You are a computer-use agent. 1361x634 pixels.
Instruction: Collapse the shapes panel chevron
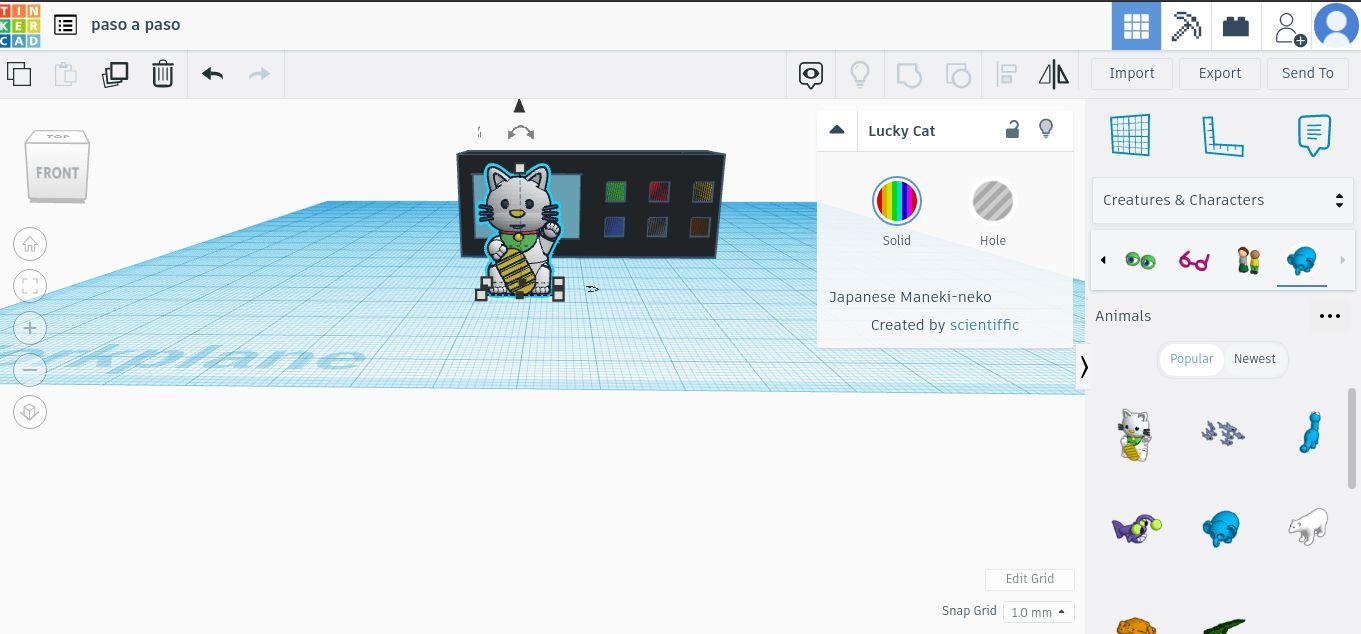click(x=1084, y=367)
